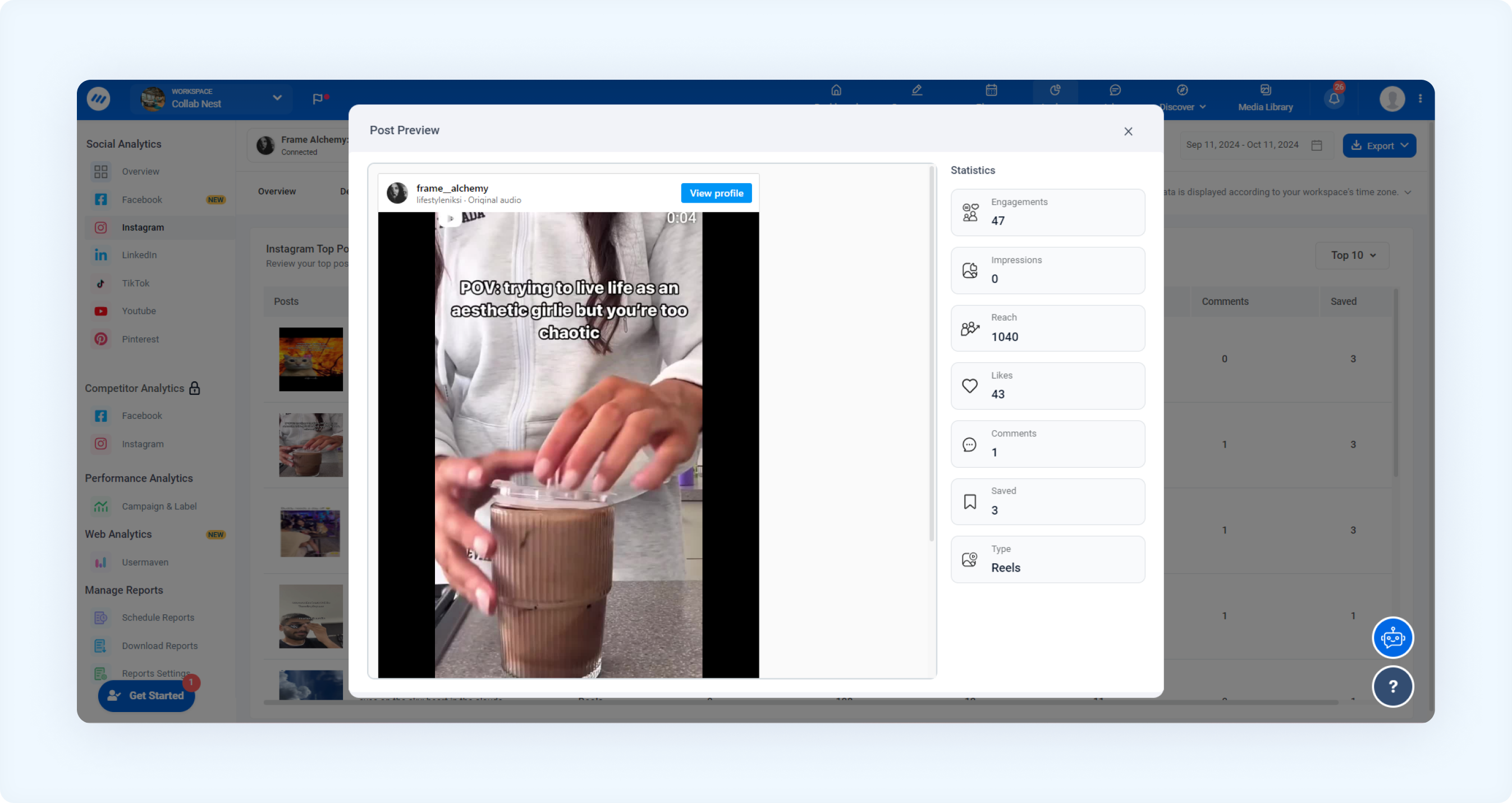Click the Competitor Analytics lock icon
Viewport: 1512px width, 803px height.
click(195, 388)
